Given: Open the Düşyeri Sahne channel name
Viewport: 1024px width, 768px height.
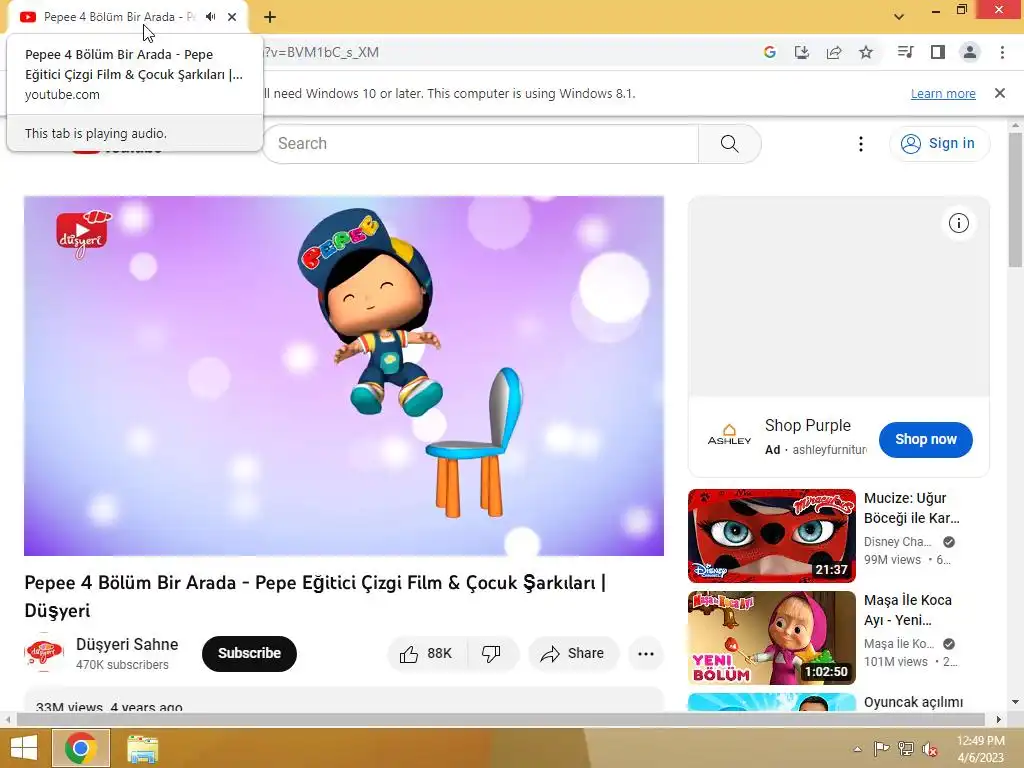Looking at the screenshot, I should pos(127,644).
